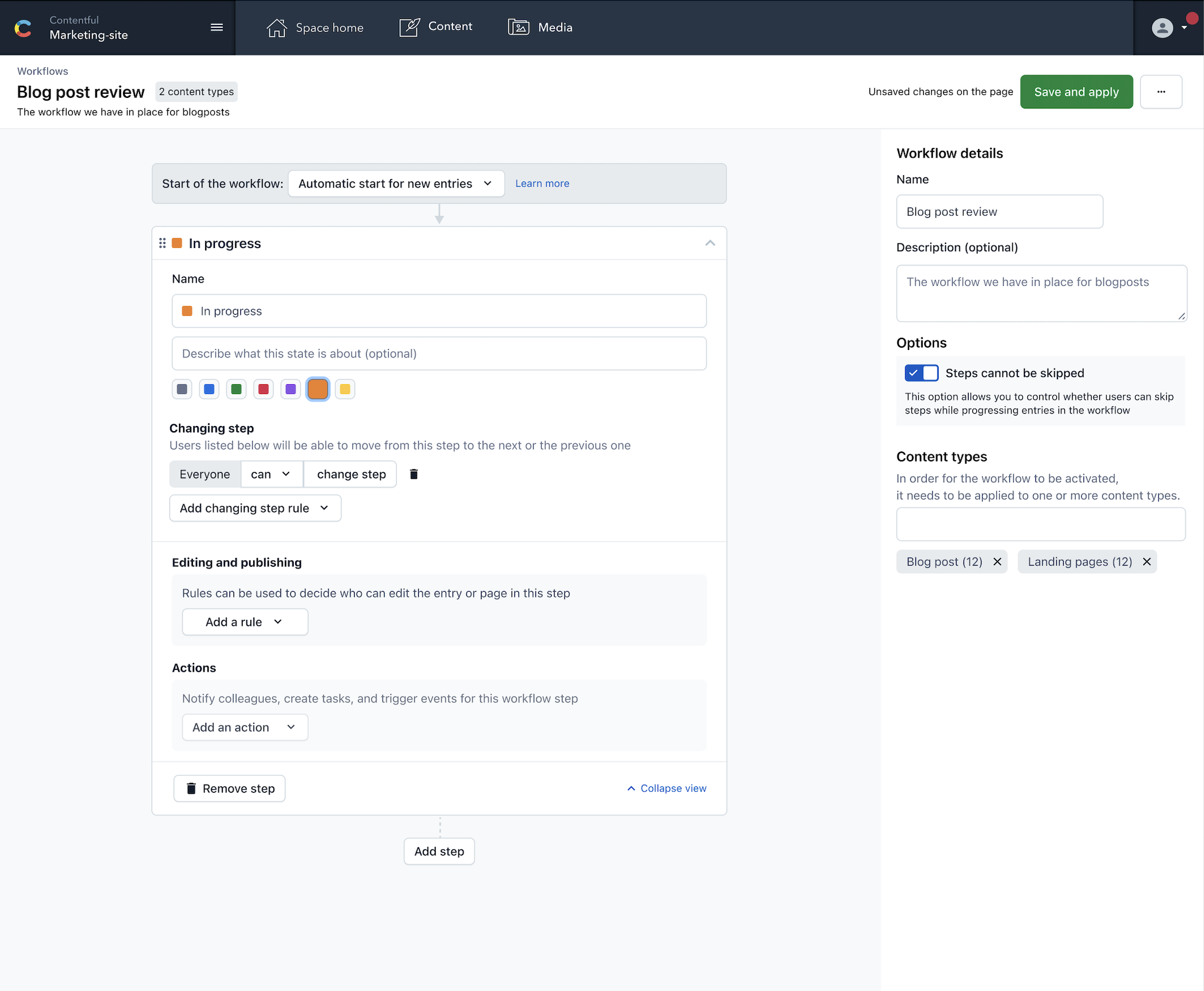Click the user profile avatar icon

point(1162,27)
